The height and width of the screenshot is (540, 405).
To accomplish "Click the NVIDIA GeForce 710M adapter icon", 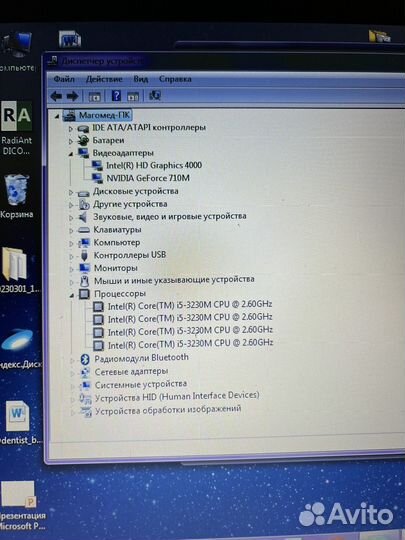I will pyautogui.click(x=97, y=178).
